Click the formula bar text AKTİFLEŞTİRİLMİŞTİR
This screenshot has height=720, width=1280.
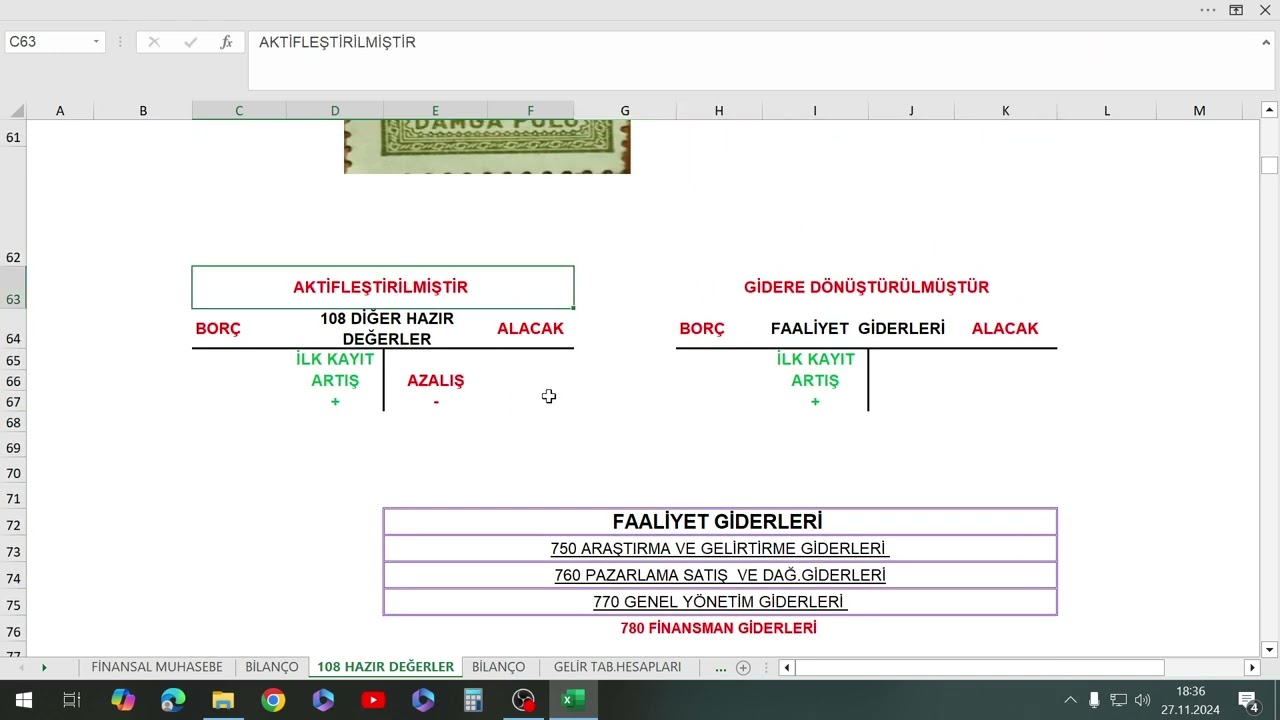tap(337, 42)
